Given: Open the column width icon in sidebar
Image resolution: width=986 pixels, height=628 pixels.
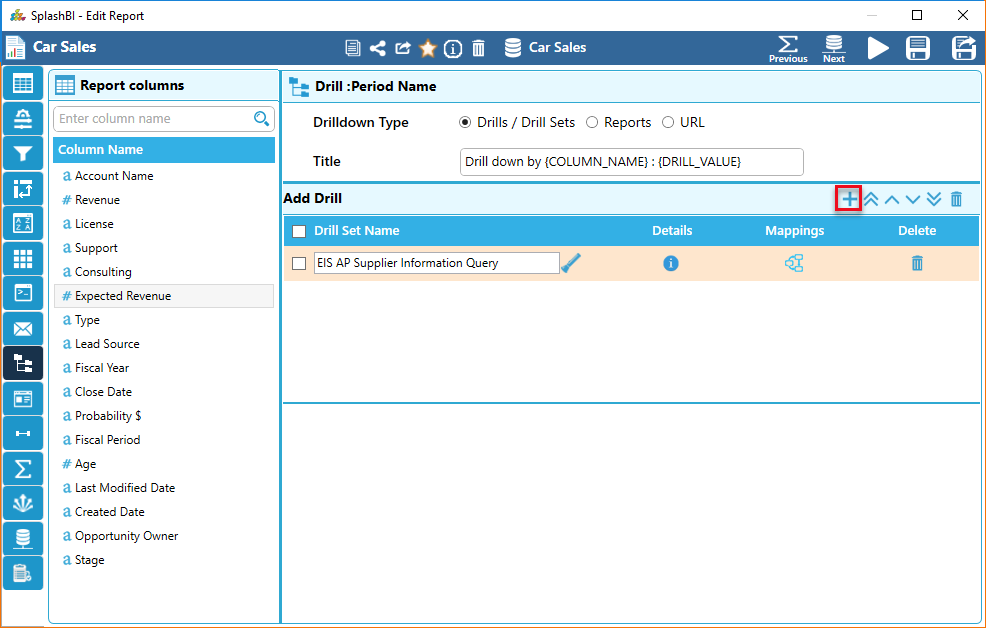Looking at the screenshot, I should click(x=23, y=433).
